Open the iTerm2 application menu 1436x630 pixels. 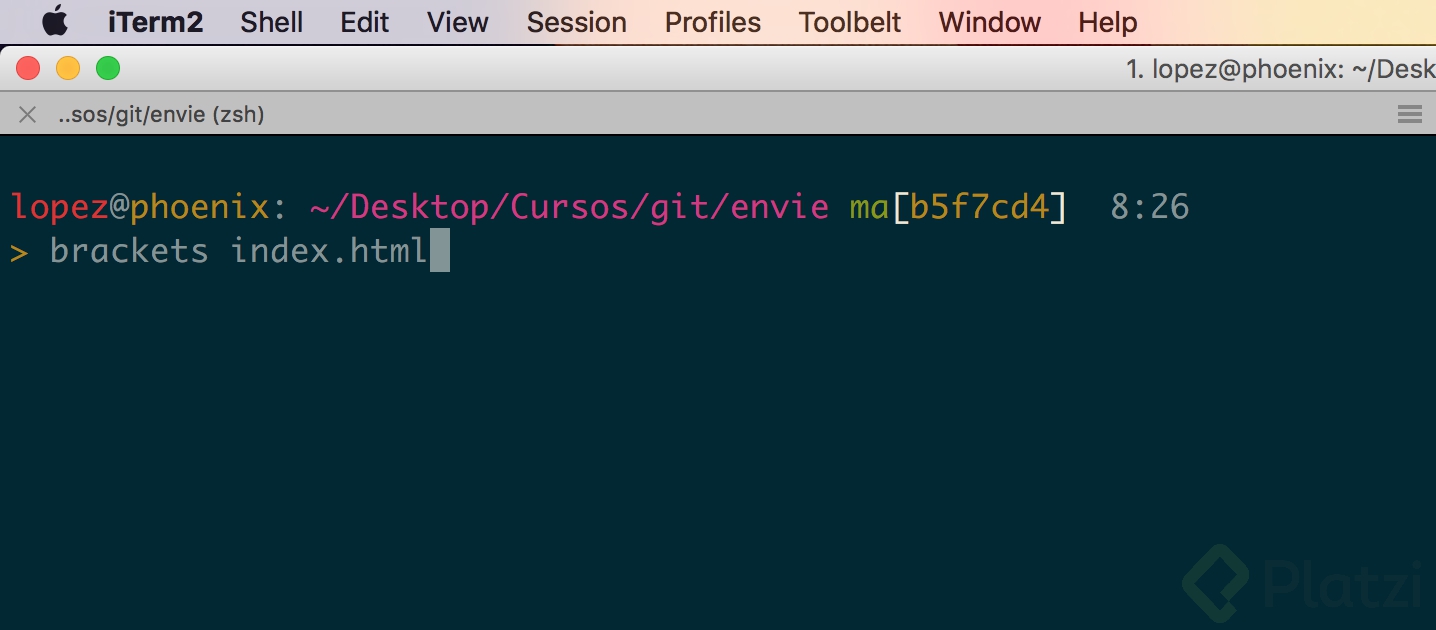point(155,22)
